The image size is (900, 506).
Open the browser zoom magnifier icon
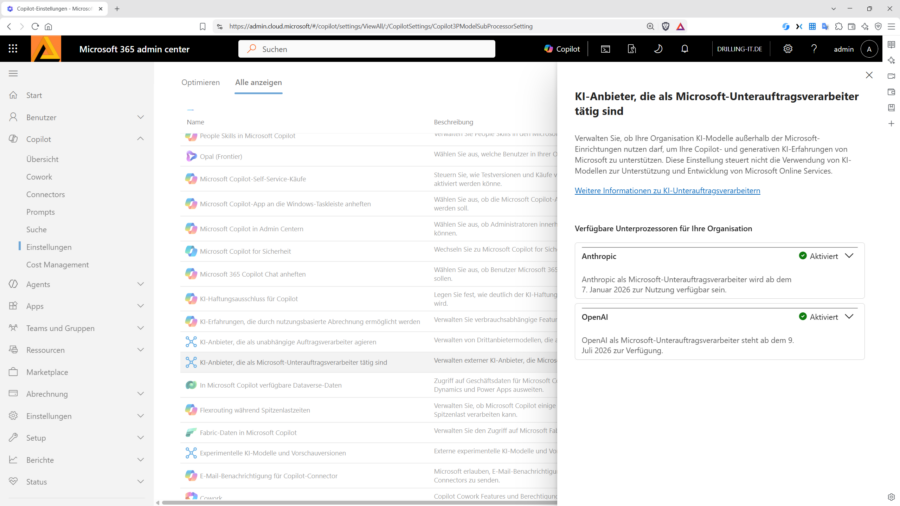[x=650, y=26]
